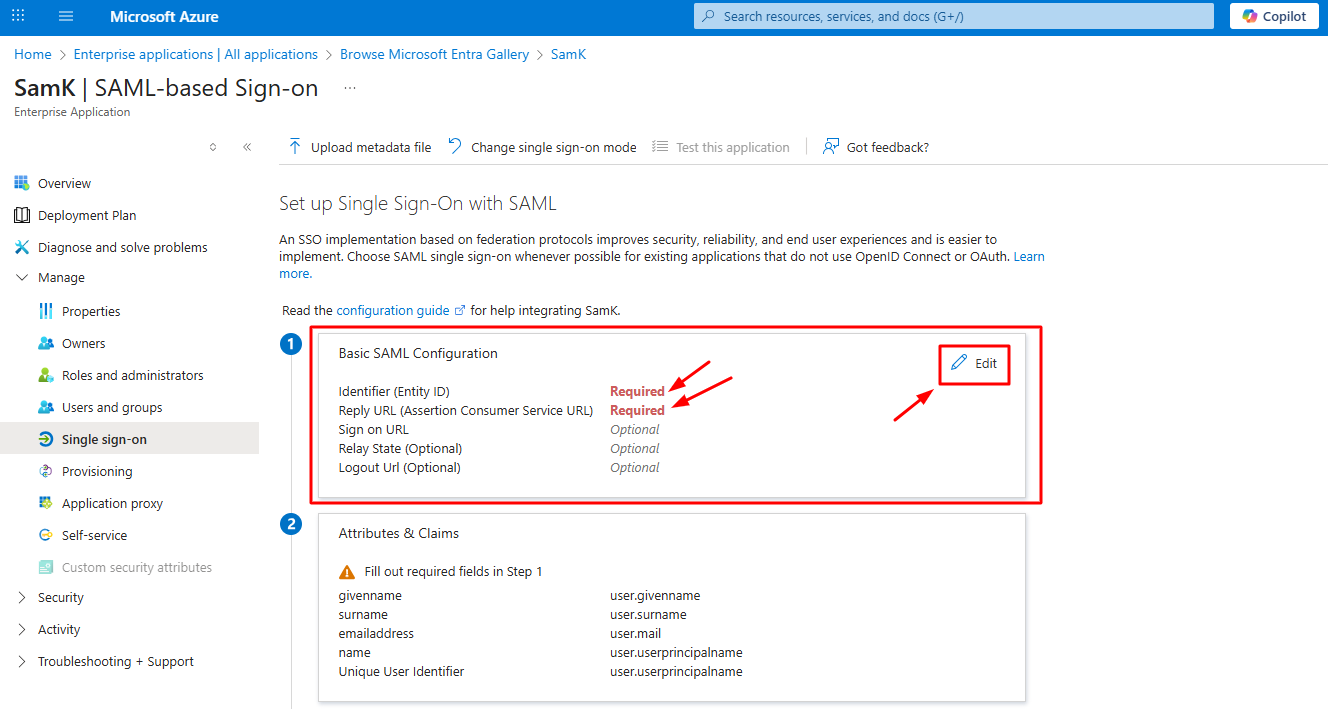Image resolution: width=1328 pixels, height=709 pixels.
Task: Click the Microsoft Azure logo text
Action: [164, 17]
